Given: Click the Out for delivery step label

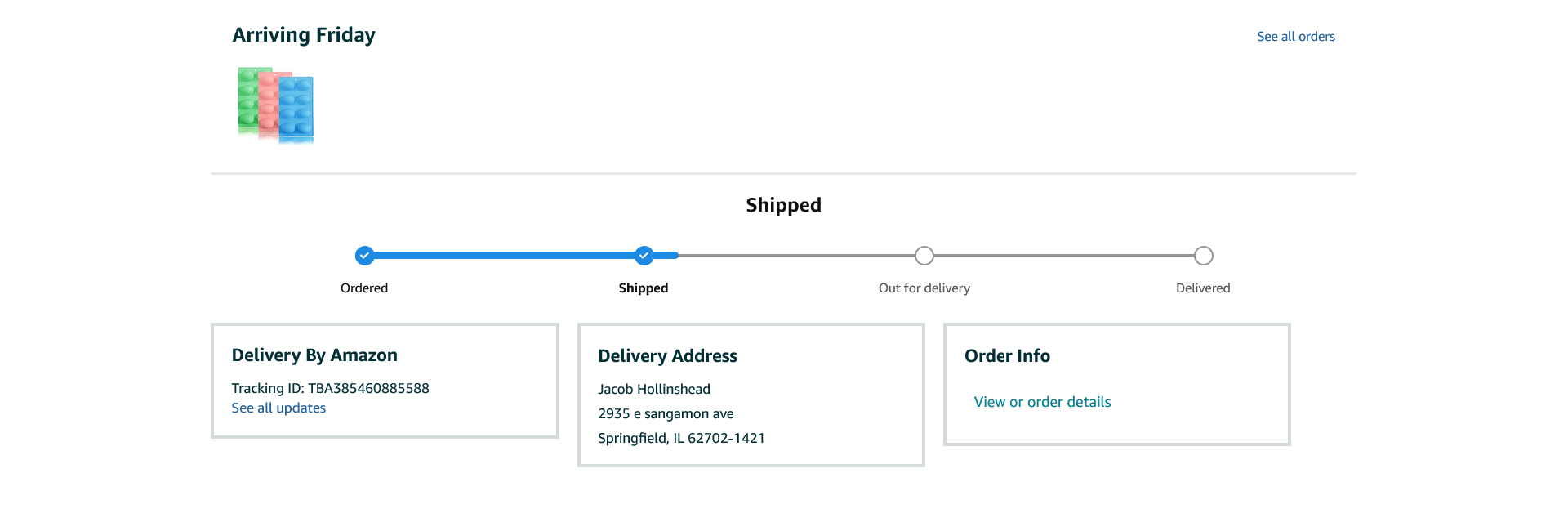Looking at the screenshot, I should click(x=924, y=288).
